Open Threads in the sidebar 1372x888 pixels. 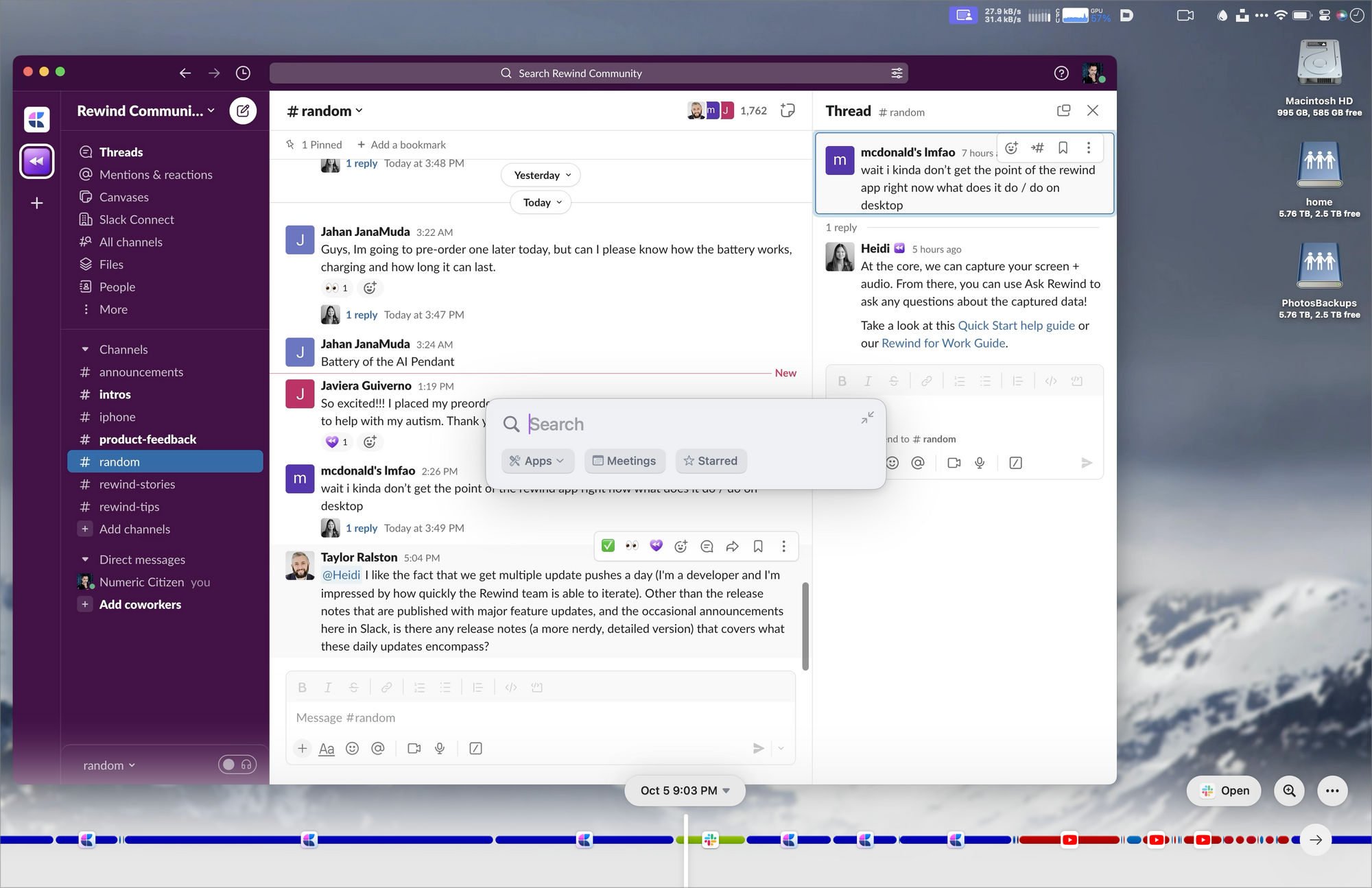click(121, 152)
